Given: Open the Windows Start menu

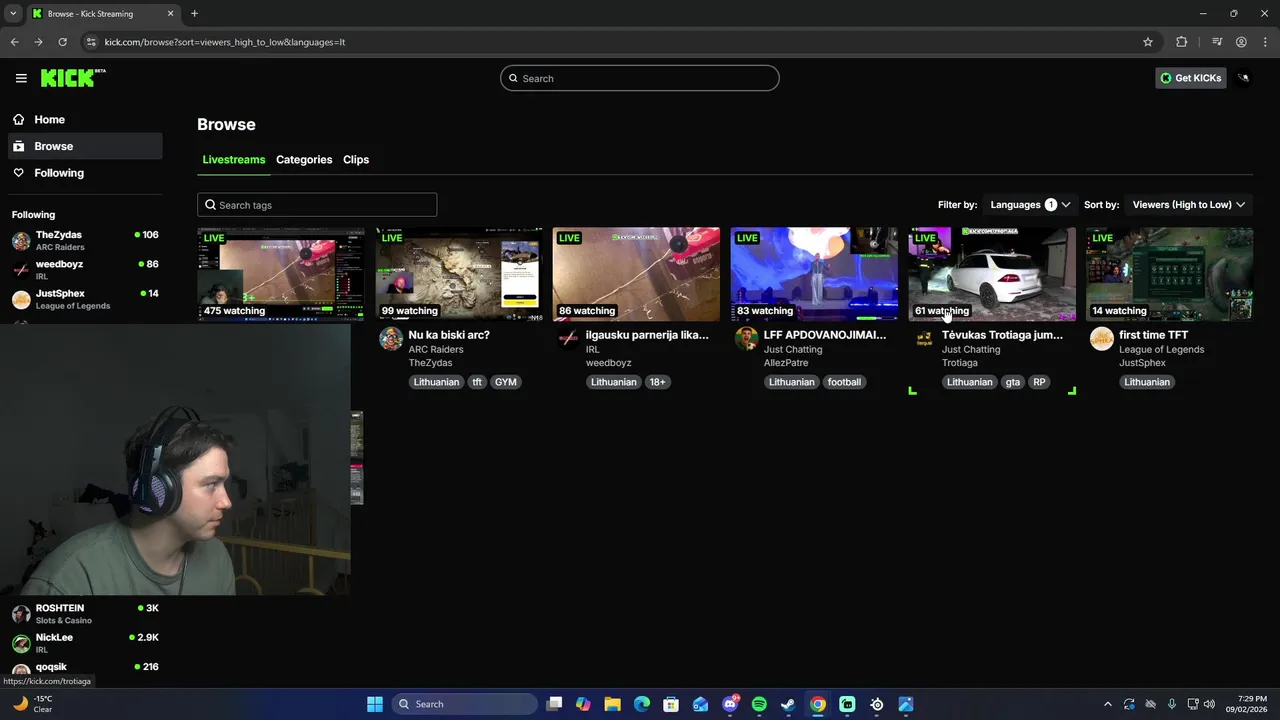Looking at the screenshot, I should pyautogui.click(x=375, y=704).
